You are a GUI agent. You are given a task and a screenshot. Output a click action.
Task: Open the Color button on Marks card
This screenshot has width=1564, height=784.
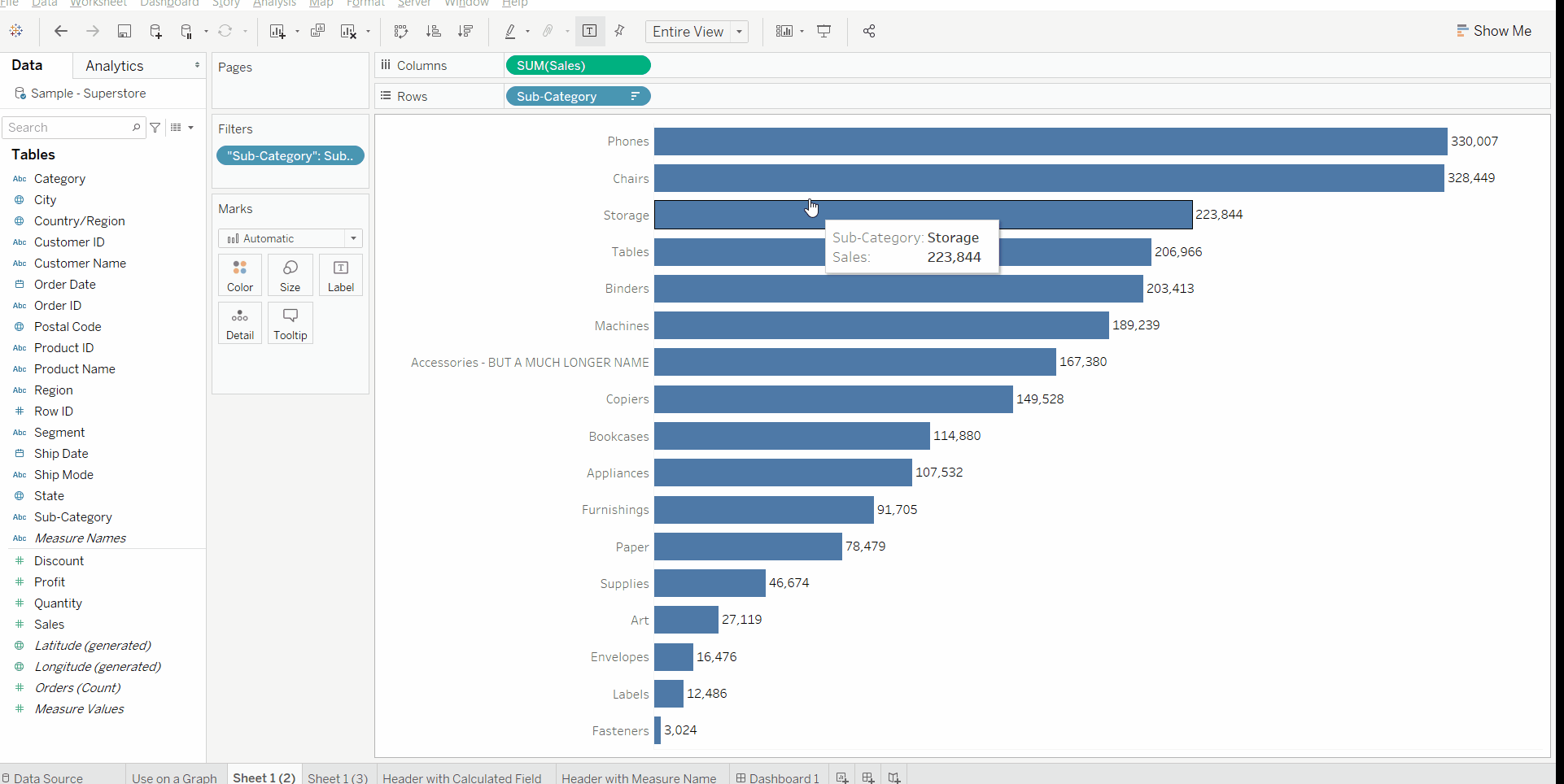point(240,275)
